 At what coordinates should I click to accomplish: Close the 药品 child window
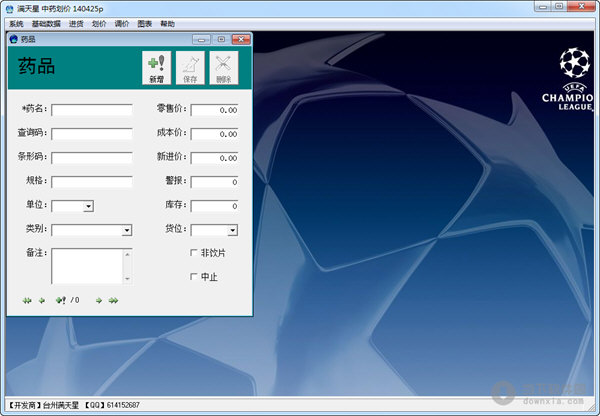241,39
